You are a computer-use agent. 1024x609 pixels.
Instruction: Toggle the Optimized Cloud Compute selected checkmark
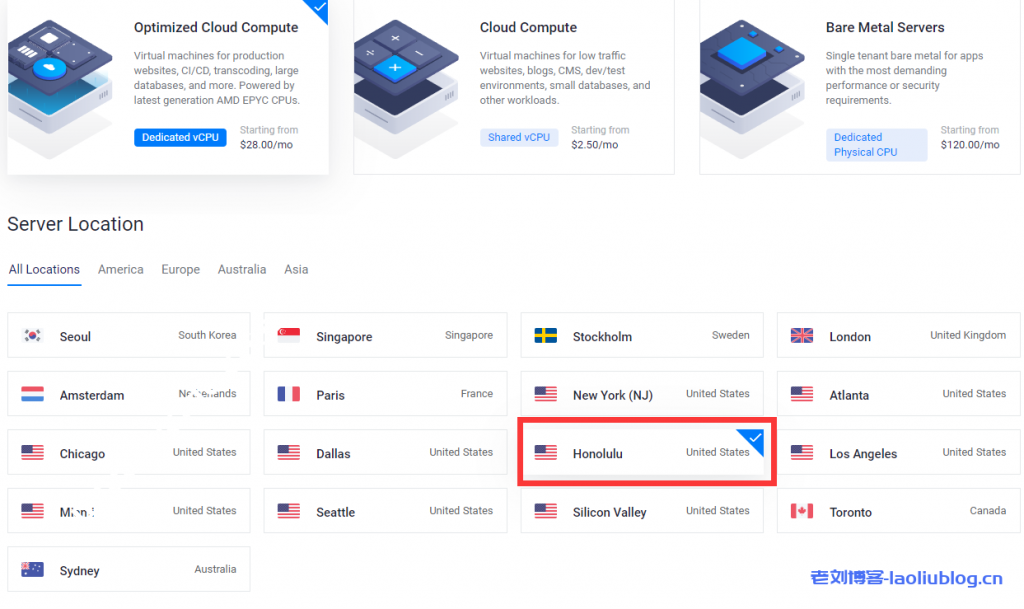click(x=319, y=9)
